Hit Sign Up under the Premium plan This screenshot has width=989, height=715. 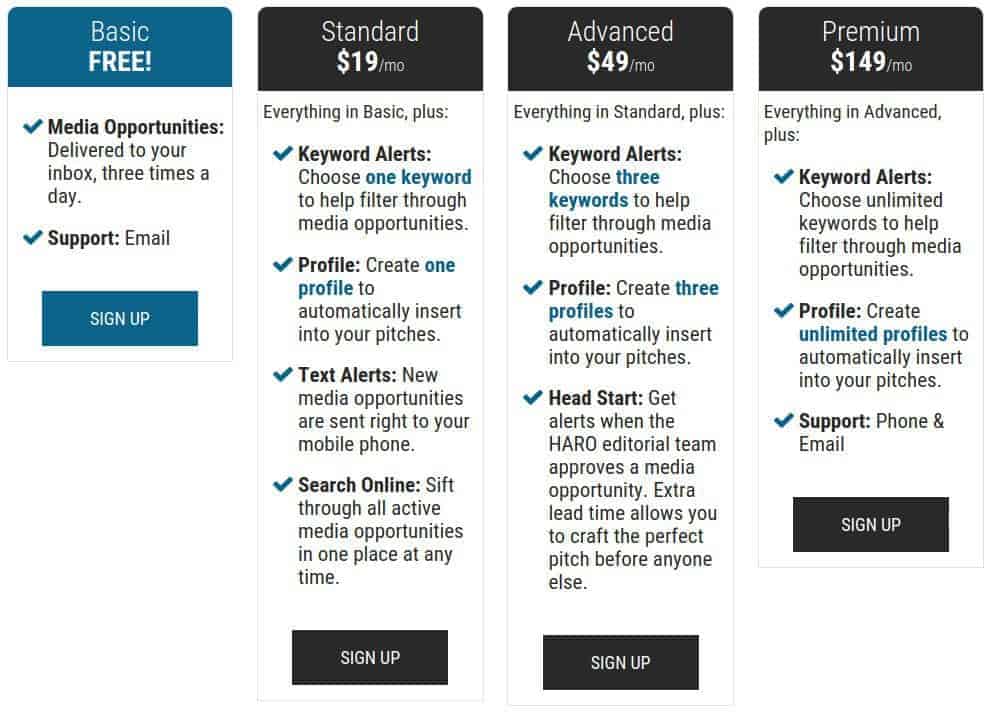[x=870, y=525]
